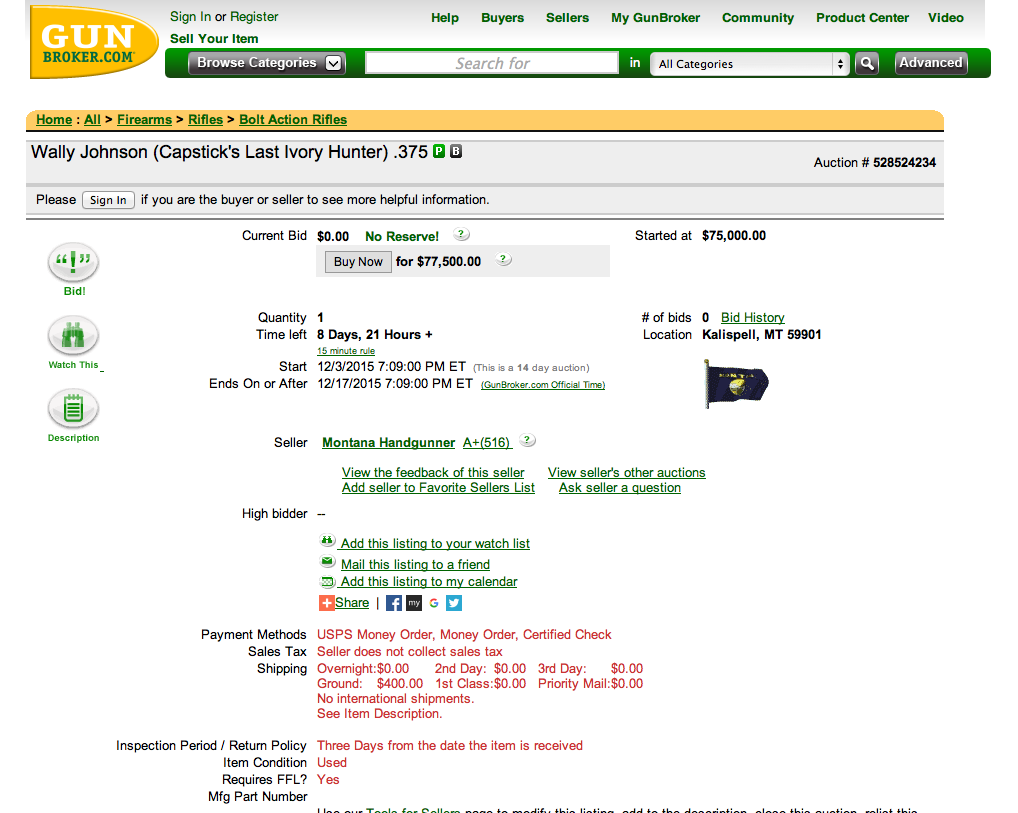Click the Share text link

click(352, 603)
